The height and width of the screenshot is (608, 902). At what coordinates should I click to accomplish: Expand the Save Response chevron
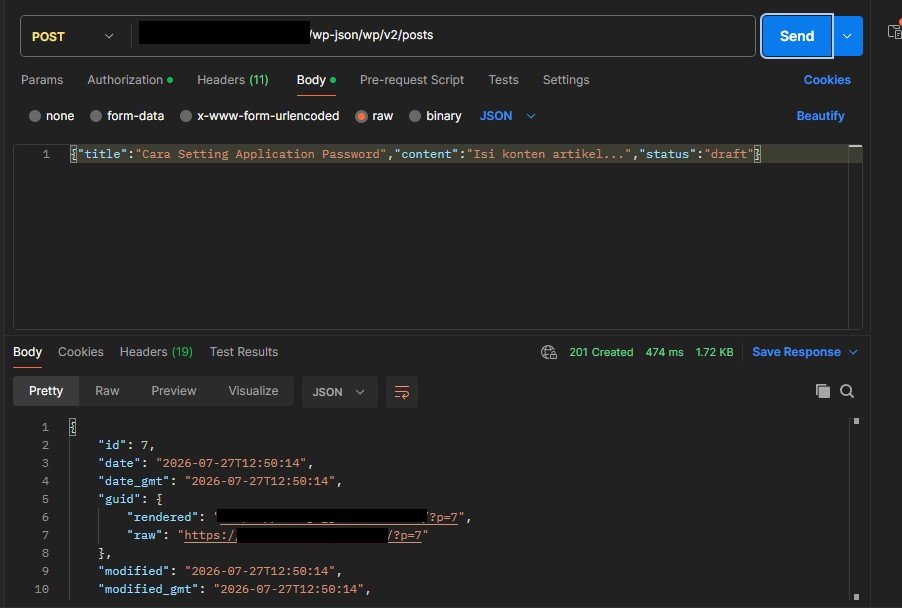point(853,352)
